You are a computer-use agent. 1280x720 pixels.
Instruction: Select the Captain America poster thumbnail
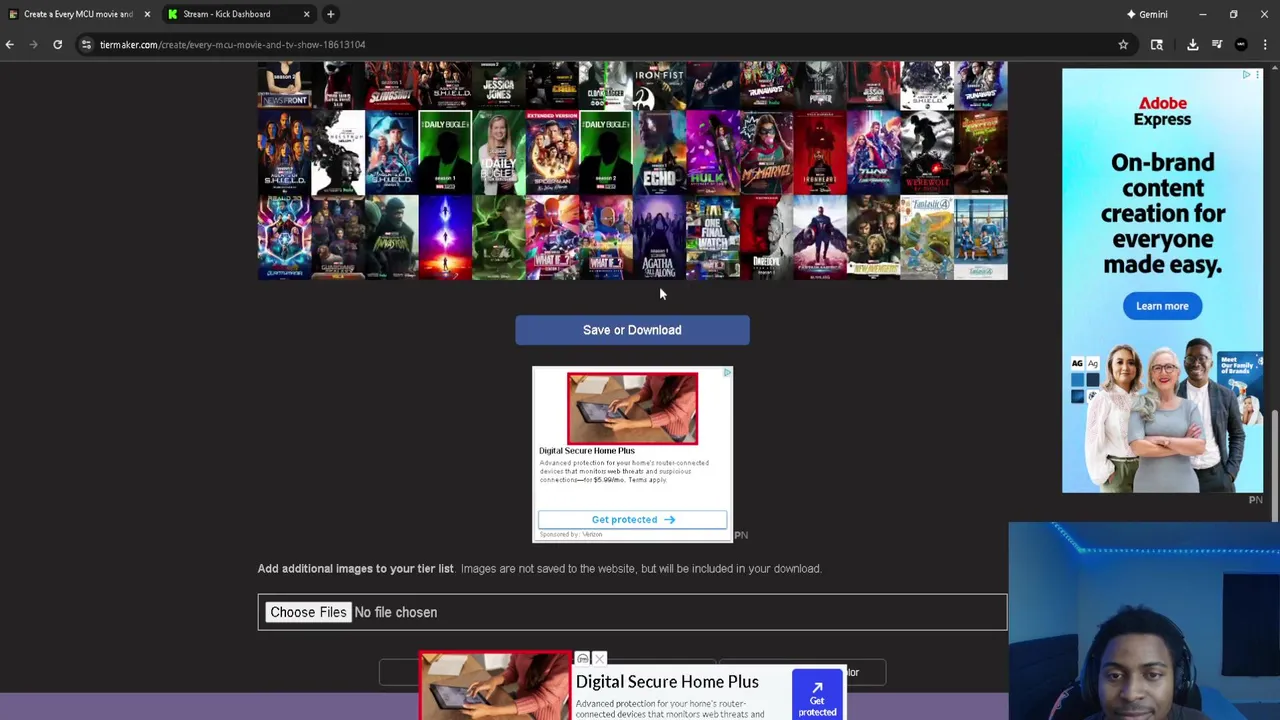click(820, 238)
